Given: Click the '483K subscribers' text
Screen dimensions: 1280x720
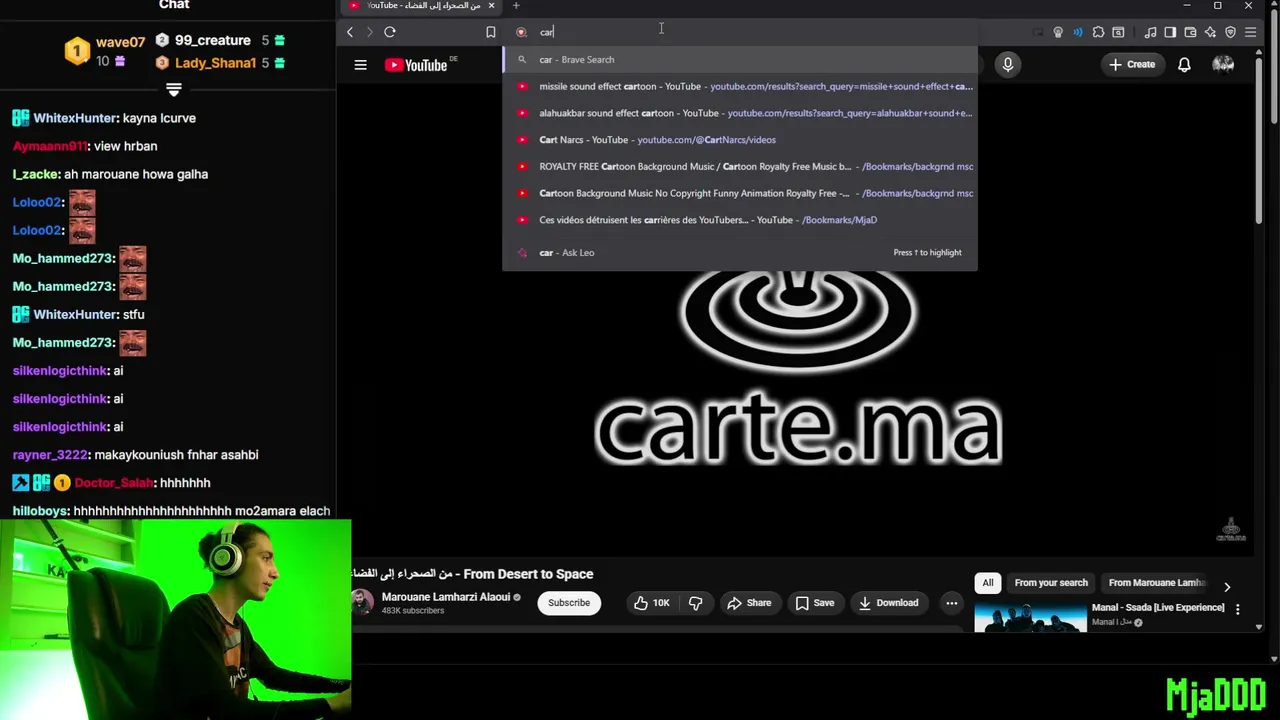Looking at the screenshot, I should point(413,611).
